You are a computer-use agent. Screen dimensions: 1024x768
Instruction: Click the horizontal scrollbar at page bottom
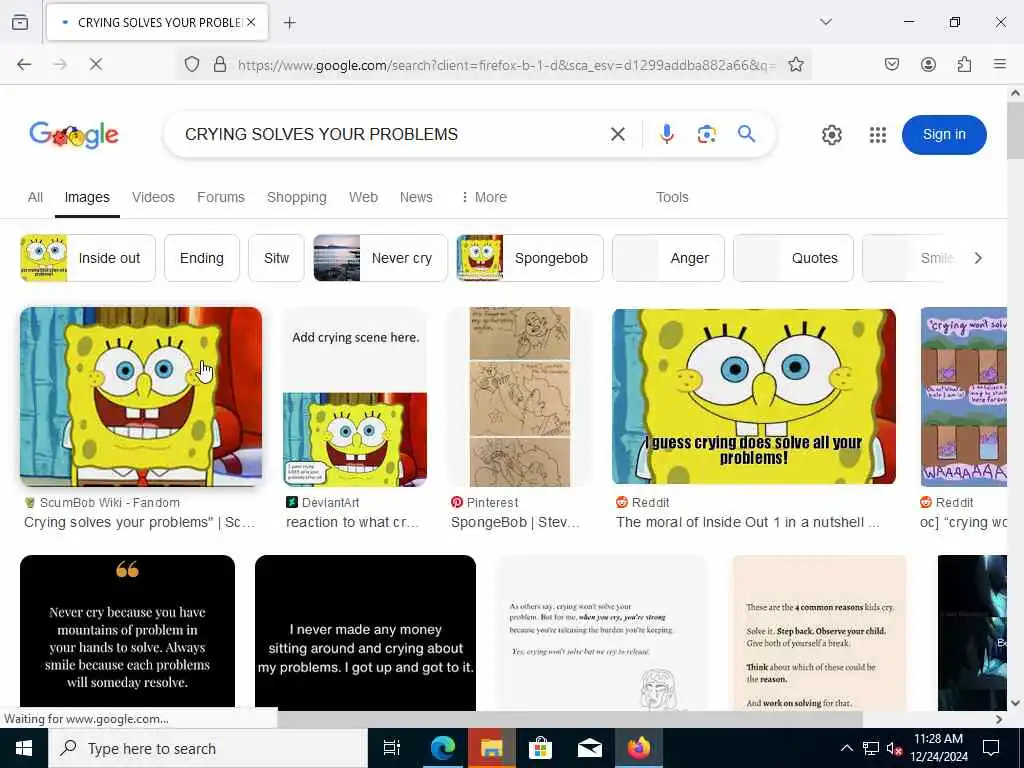click(569, 719)
